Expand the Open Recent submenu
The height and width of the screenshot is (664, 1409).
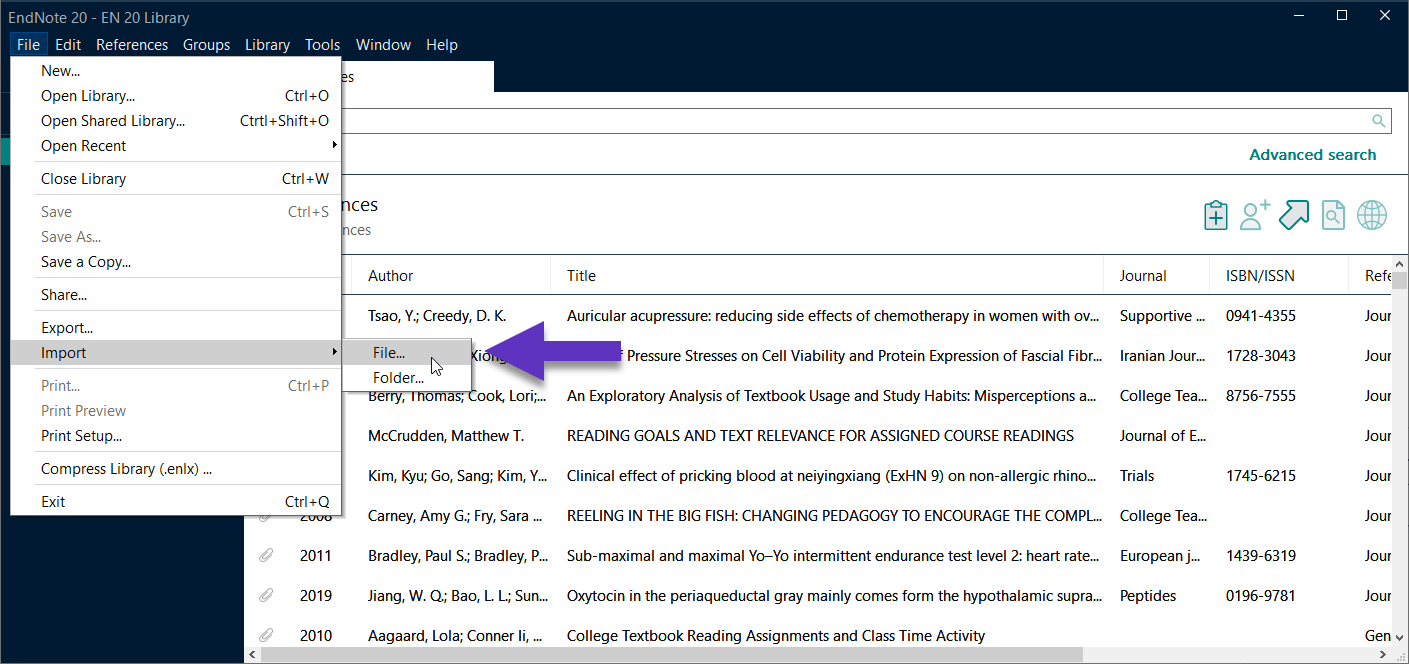click(83, 145)
